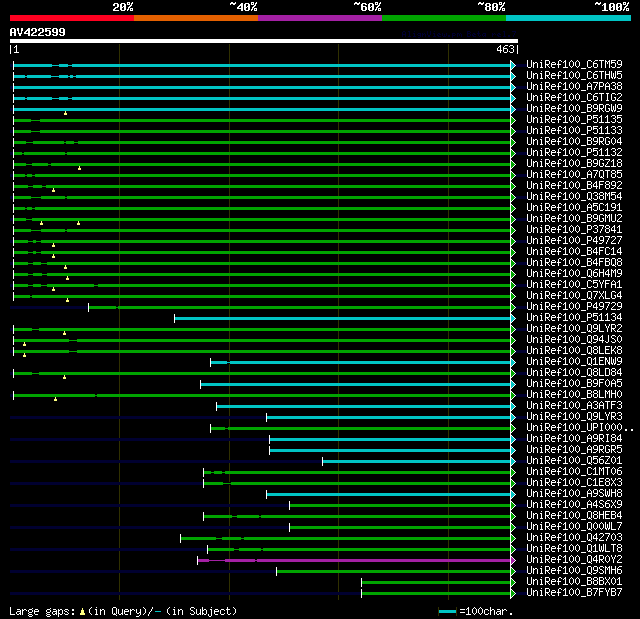This screenshot has height=619, width=640.
Task: Click the cyan alignment bar for P51134
Action: [x=343, y=318]
